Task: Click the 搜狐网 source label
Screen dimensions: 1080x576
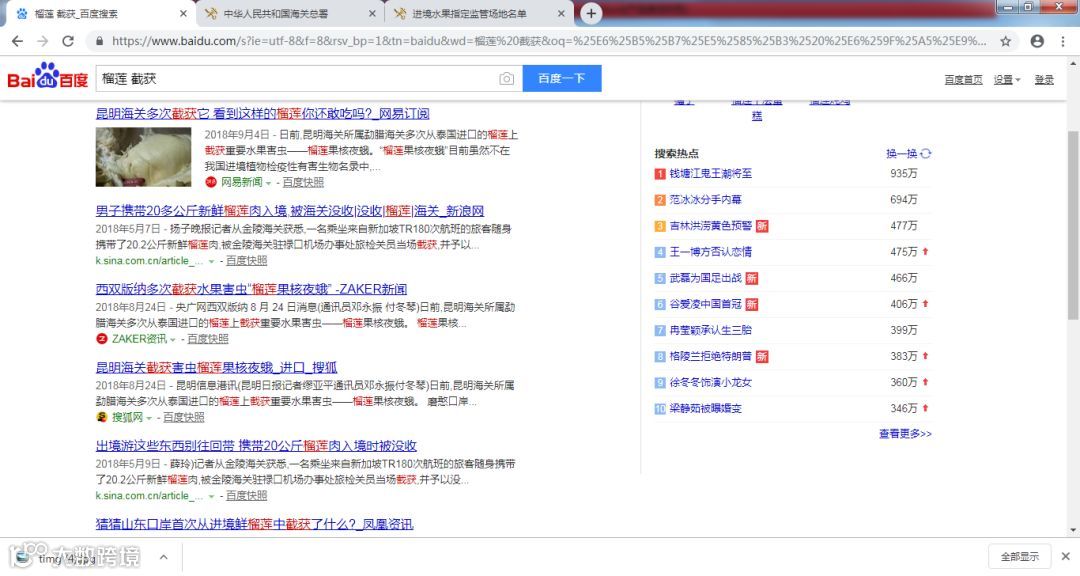Action: [x=127, y=418]
